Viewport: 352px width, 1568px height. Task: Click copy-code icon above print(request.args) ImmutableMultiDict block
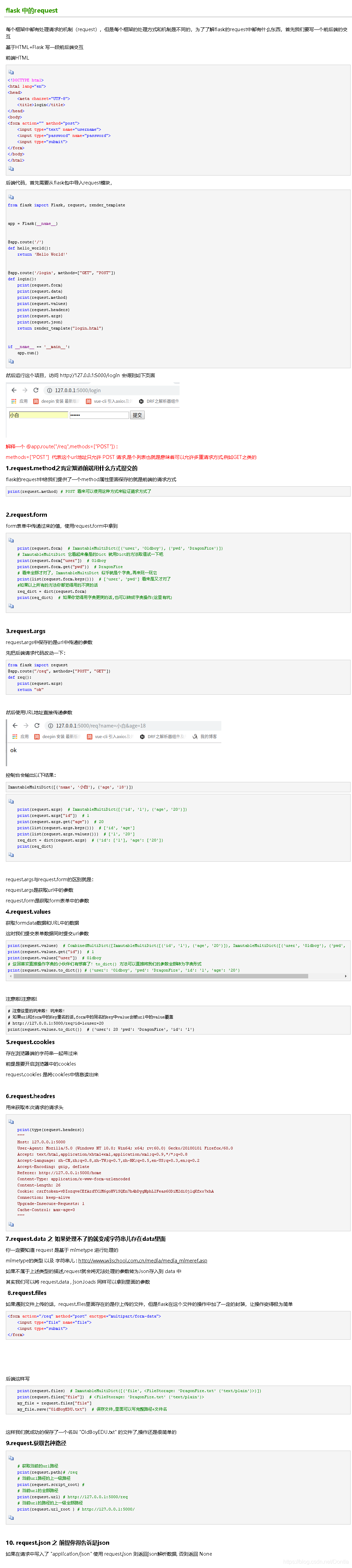(x=11, y=801)
